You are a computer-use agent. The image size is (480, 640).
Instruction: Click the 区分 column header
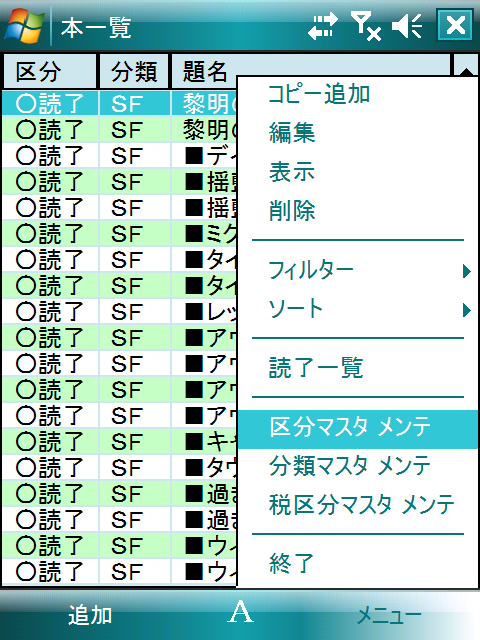(x=50, y=71)
